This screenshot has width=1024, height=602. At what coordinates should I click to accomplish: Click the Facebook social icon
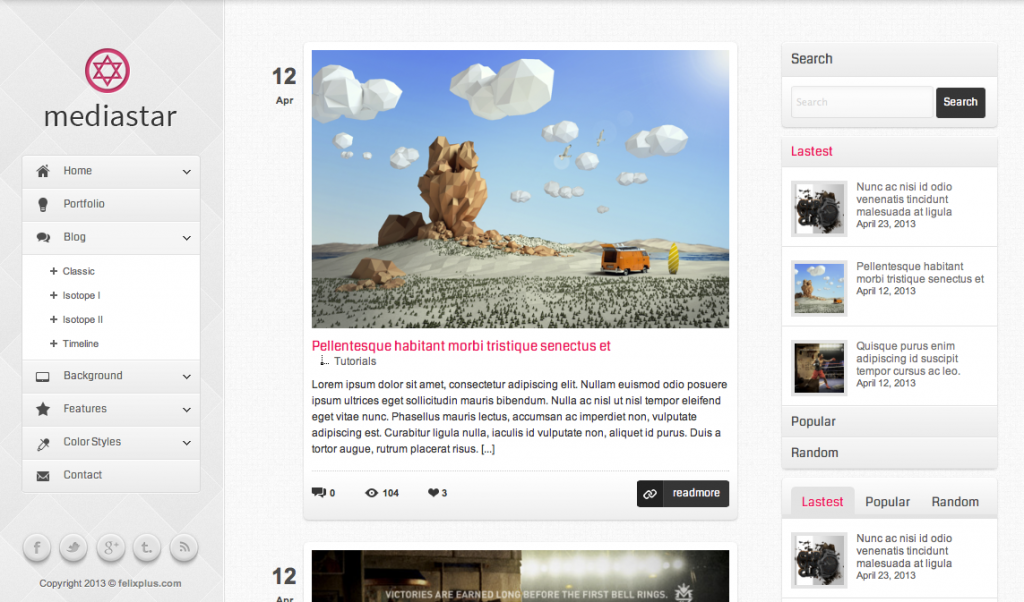pos(37,547)
